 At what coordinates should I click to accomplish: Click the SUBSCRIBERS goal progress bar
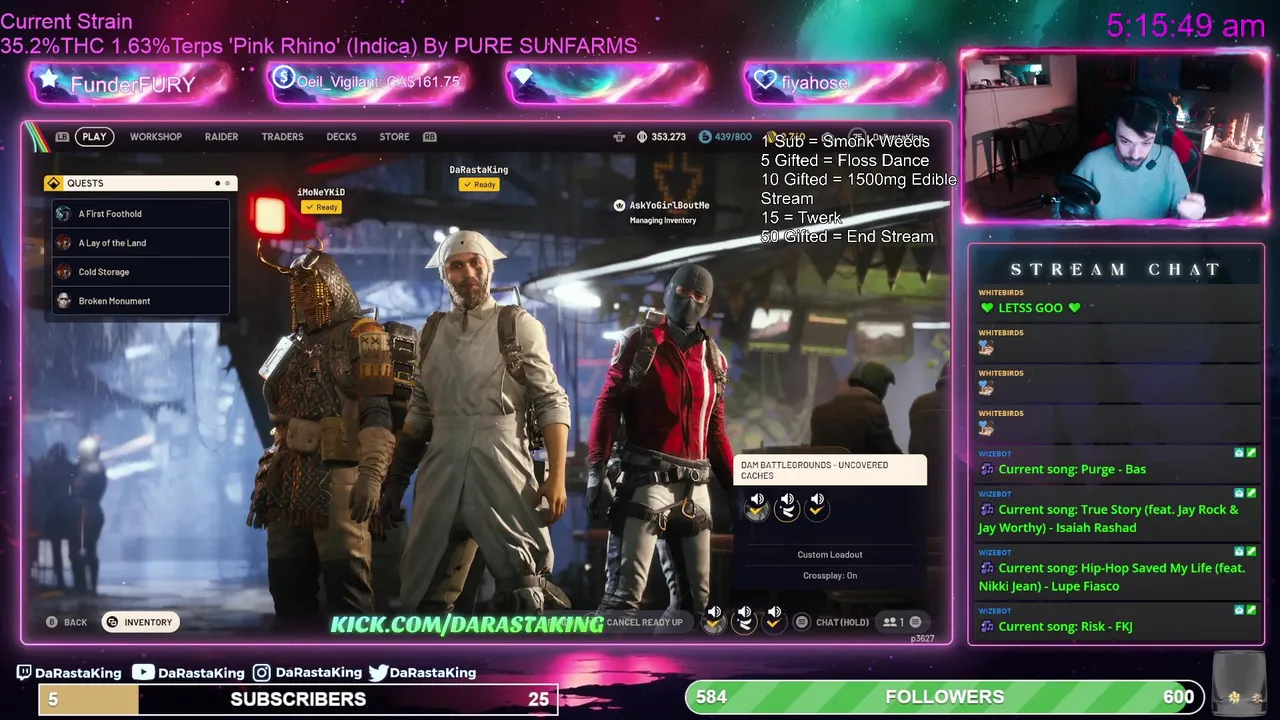tap(298, 699)
